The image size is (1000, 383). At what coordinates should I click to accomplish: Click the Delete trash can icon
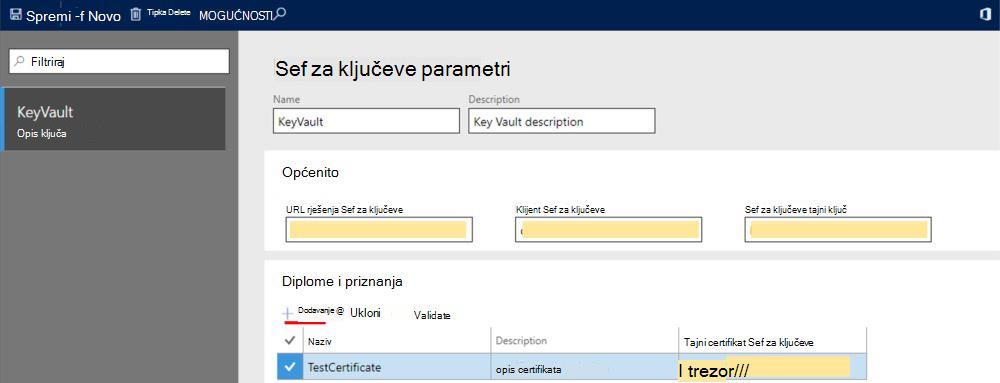tap(135, 15)
